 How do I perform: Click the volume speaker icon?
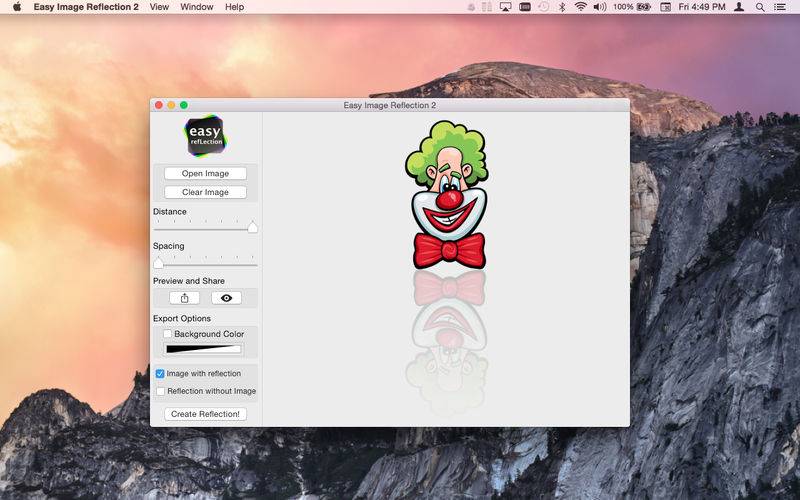[x=599, y=7]
